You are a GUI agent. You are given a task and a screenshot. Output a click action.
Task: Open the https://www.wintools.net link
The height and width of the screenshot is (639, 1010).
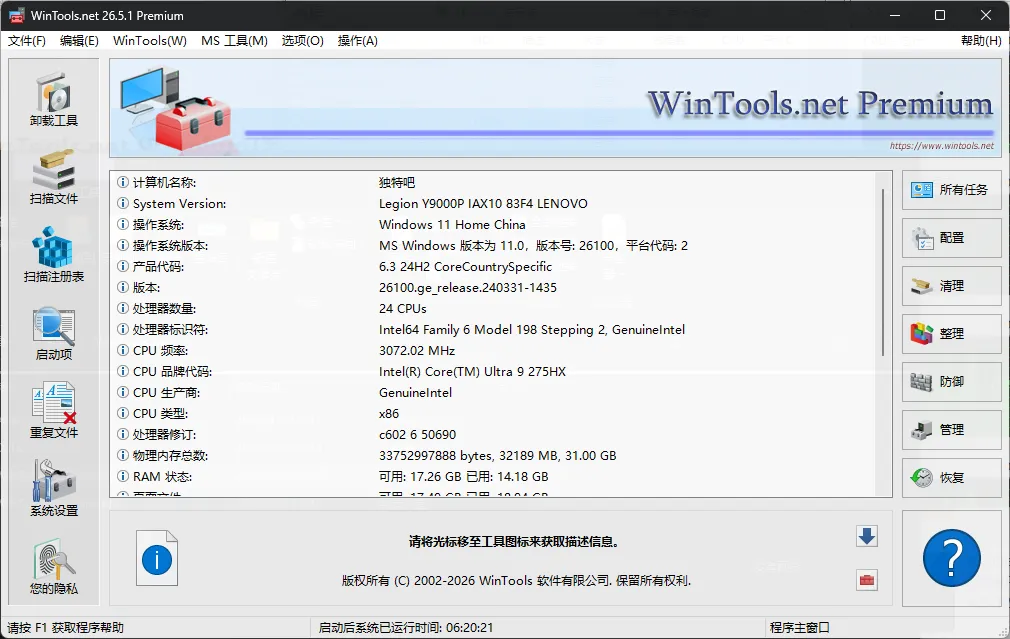tap(942, 146)
